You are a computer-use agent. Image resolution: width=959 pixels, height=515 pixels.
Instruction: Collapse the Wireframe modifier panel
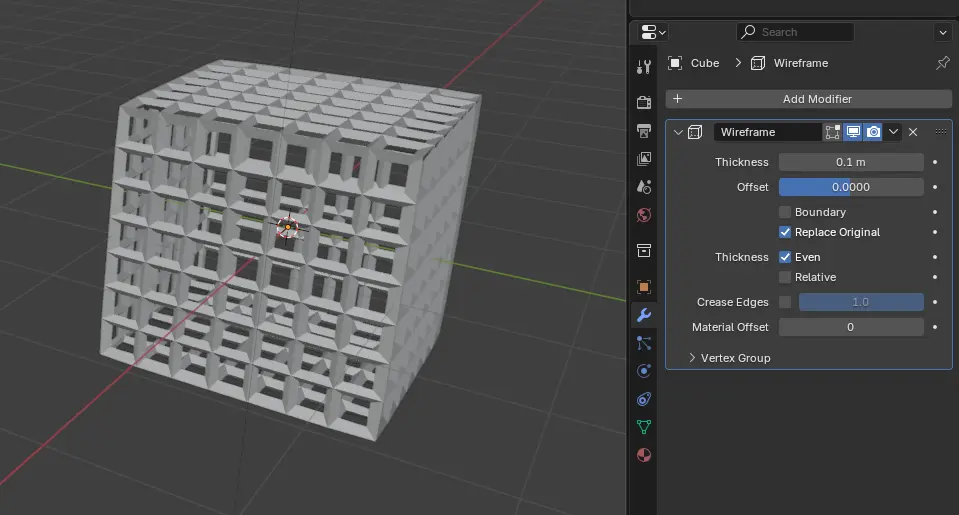pos(678,132)
